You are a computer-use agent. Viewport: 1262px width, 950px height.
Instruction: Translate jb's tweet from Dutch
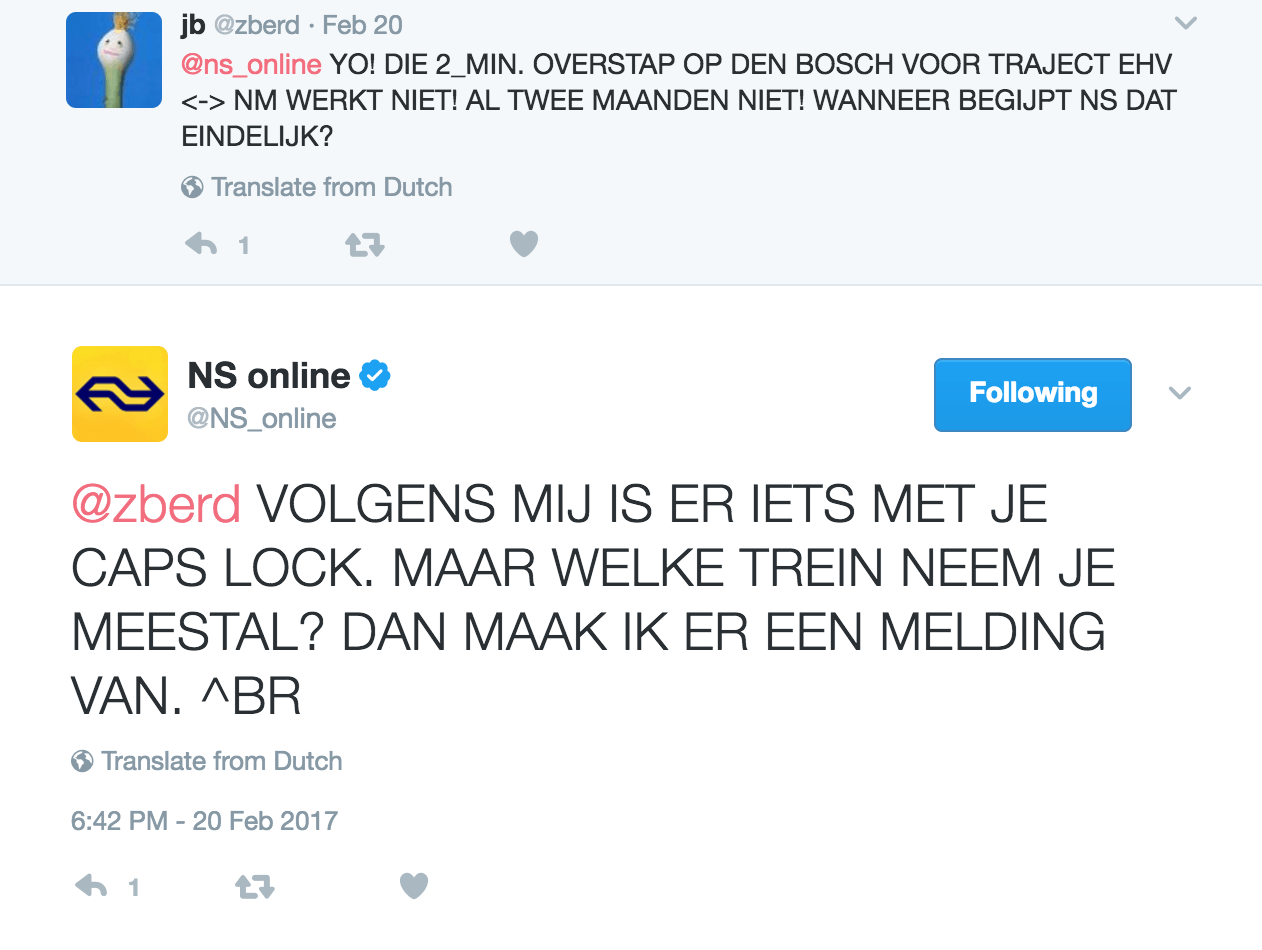pyautogui.click(x=331, y=187)
